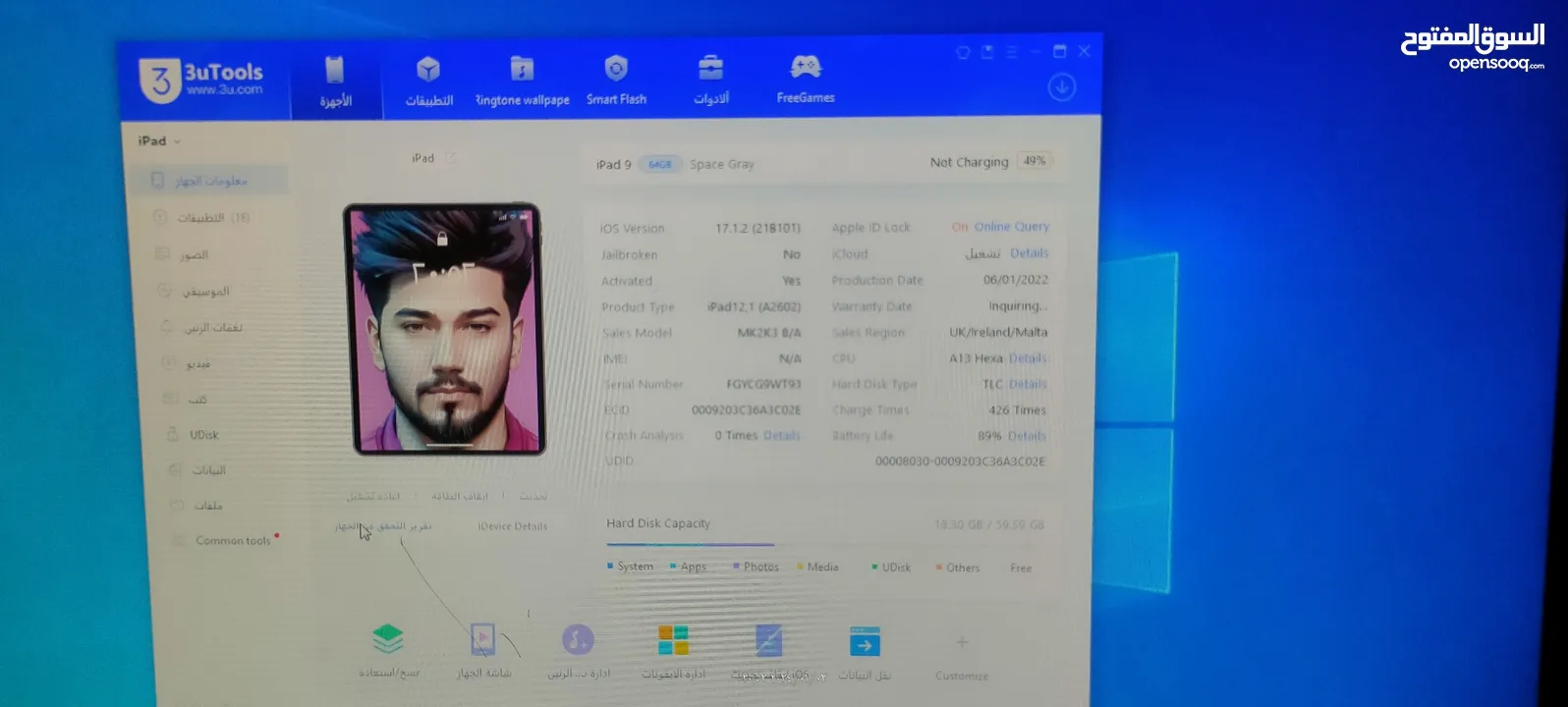This screenshot has width=1568, height=707.
Task: Click Sales Model MK2K3 B/A value
Action: pos(769,333)
